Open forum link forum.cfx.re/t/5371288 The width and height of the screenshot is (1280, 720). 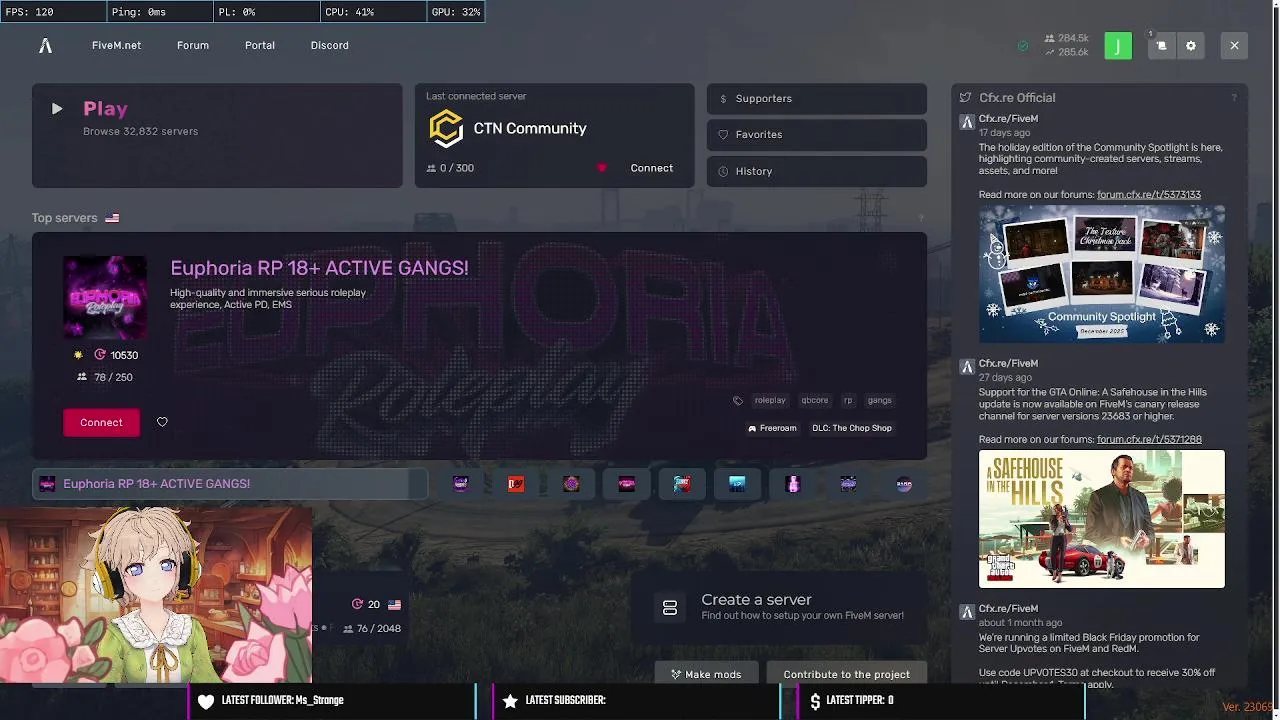(1149, 440)
